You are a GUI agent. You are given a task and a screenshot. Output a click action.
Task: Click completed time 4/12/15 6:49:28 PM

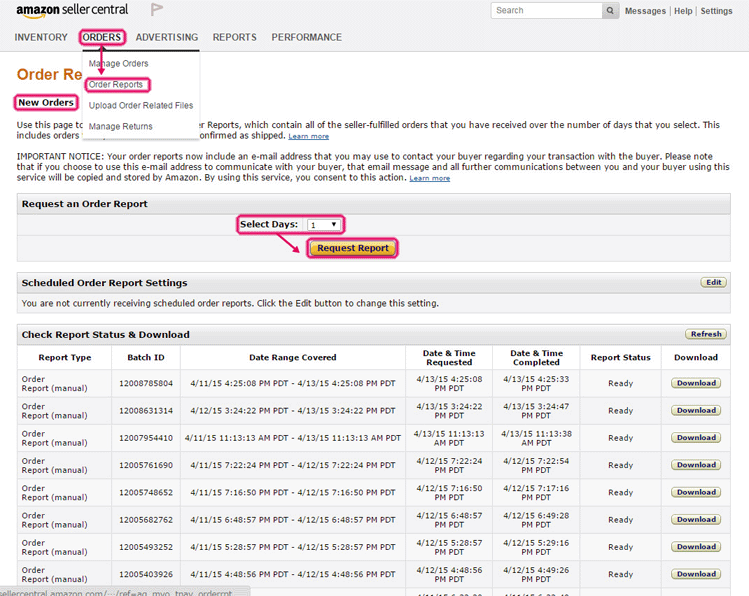pyautogui.click(x=536, y=520)
